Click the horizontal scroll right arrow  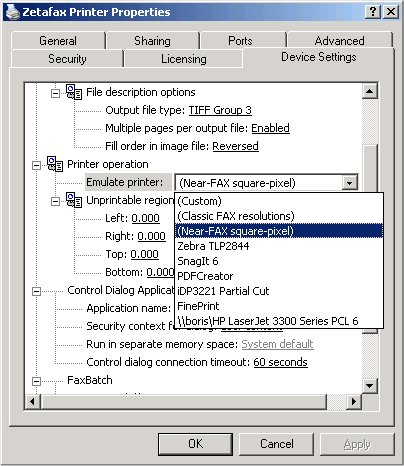click(x=354, y=402)
